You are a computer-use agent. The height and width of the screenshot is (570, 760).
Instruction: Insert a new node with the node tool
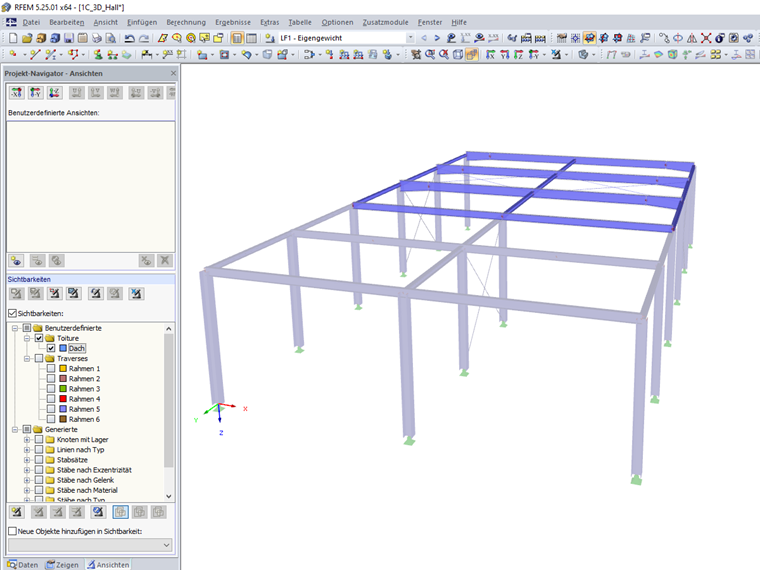(13, 54)
